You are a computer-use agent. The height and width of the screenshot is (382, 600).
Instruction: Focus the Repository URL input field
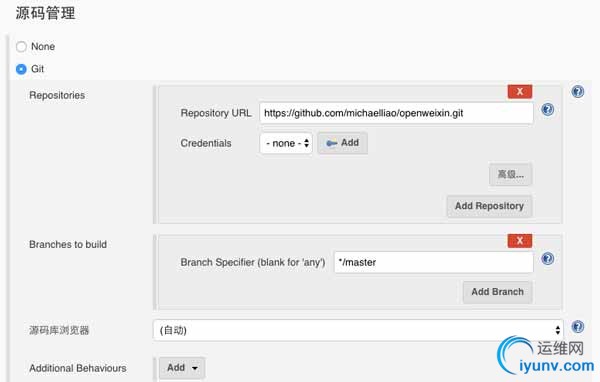(396, 113)
